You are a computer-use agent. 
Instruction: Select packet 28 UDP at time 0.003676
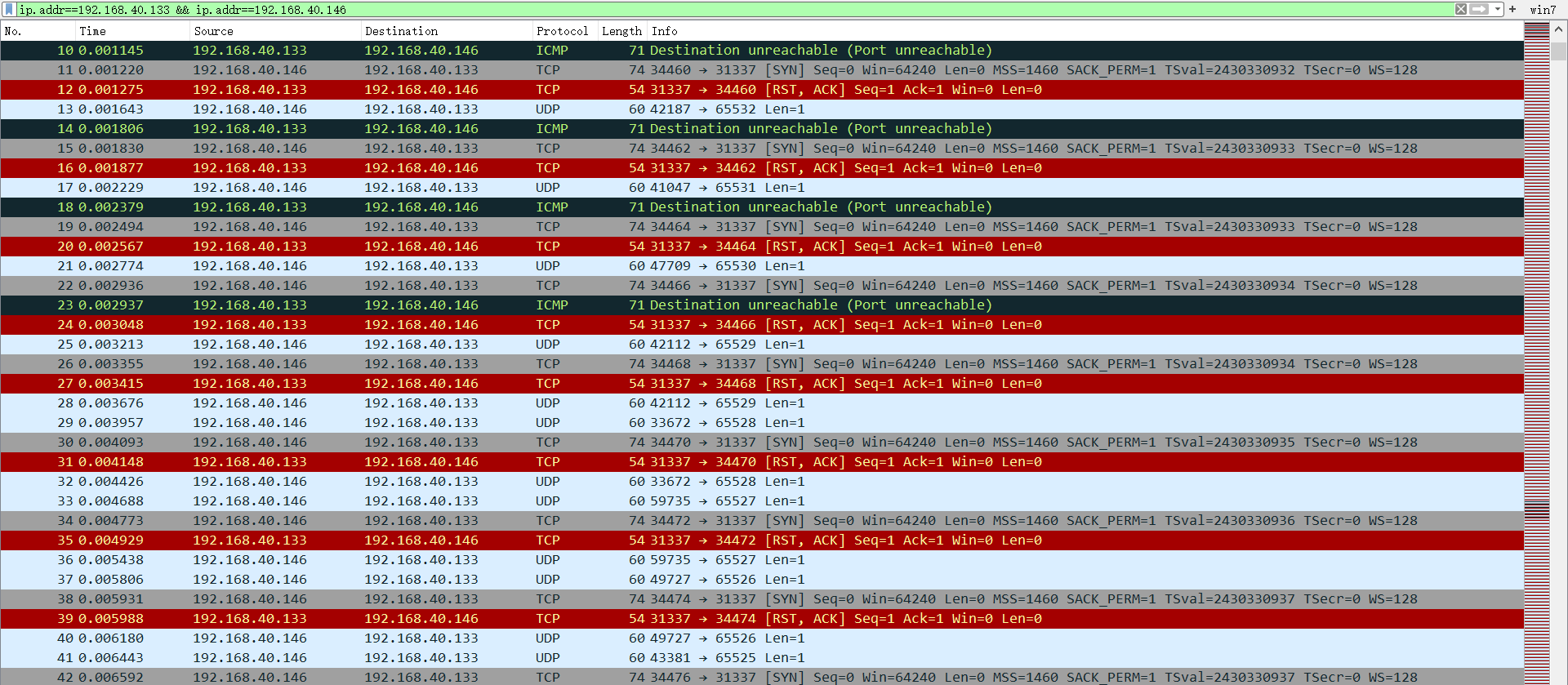(x=762, y=403)
